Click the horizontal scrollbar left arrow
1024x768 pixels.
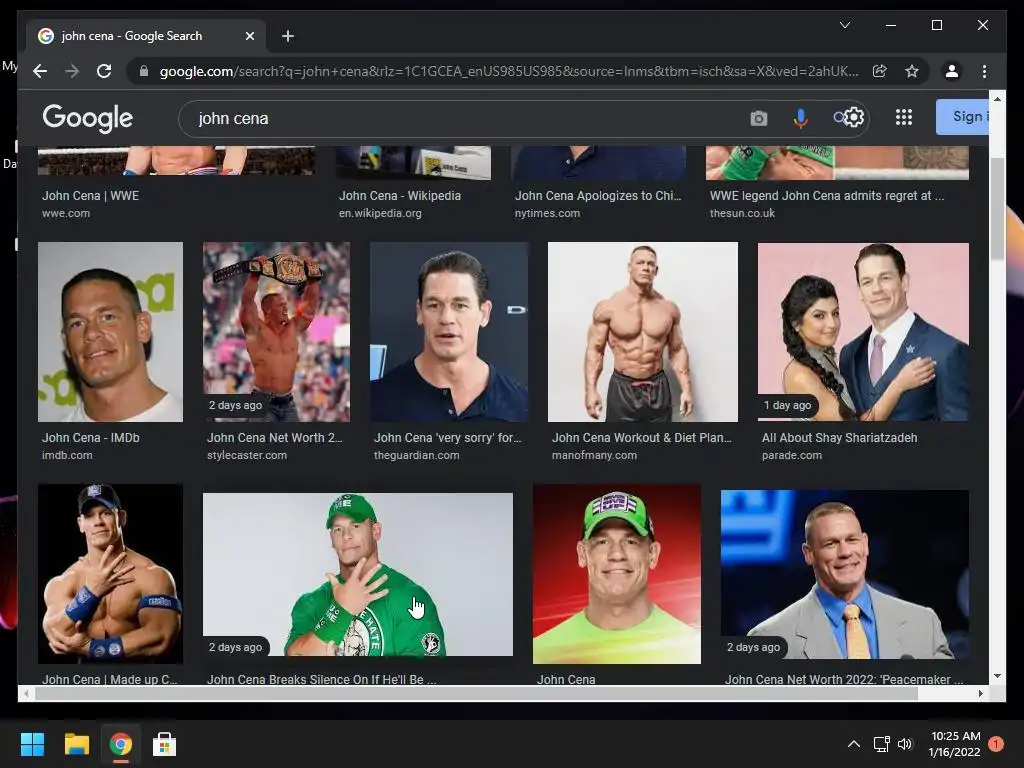26,694
